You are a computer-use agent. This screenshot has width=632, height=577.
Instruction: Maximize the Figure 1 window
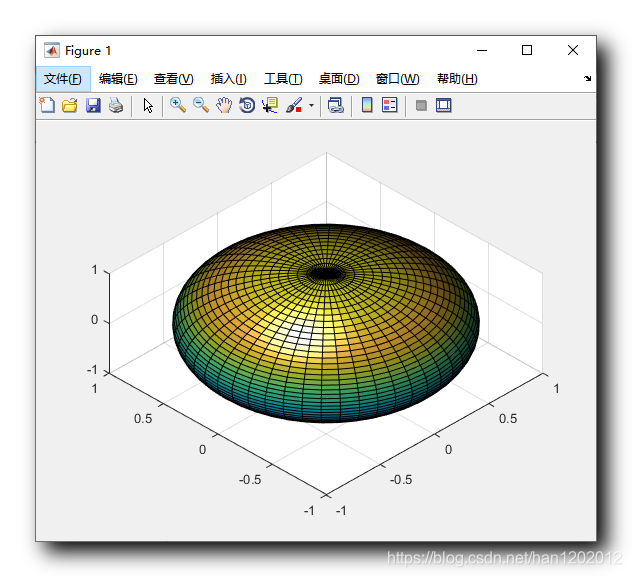pos(527,50)
